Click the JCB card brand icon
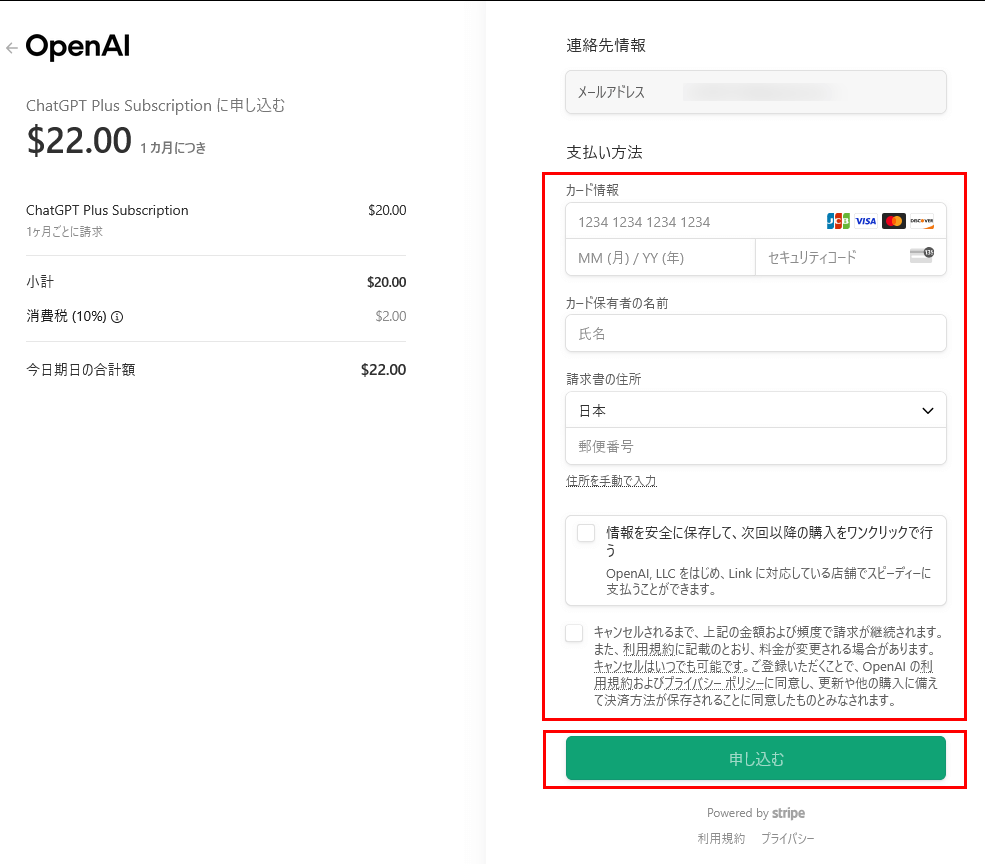 tap(838, 221)
